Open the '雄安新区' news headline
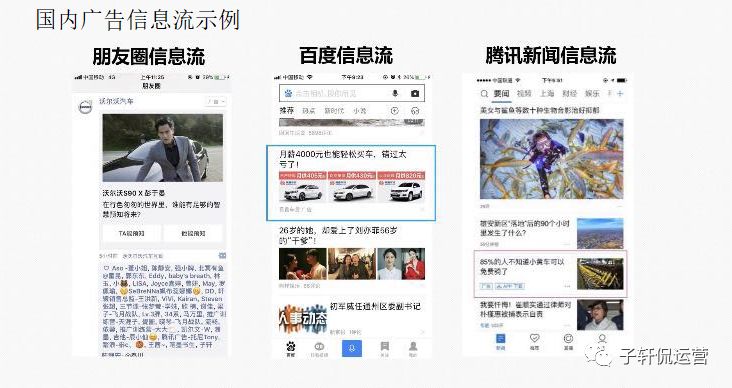 pyautogui.click(x=525, y=228)
